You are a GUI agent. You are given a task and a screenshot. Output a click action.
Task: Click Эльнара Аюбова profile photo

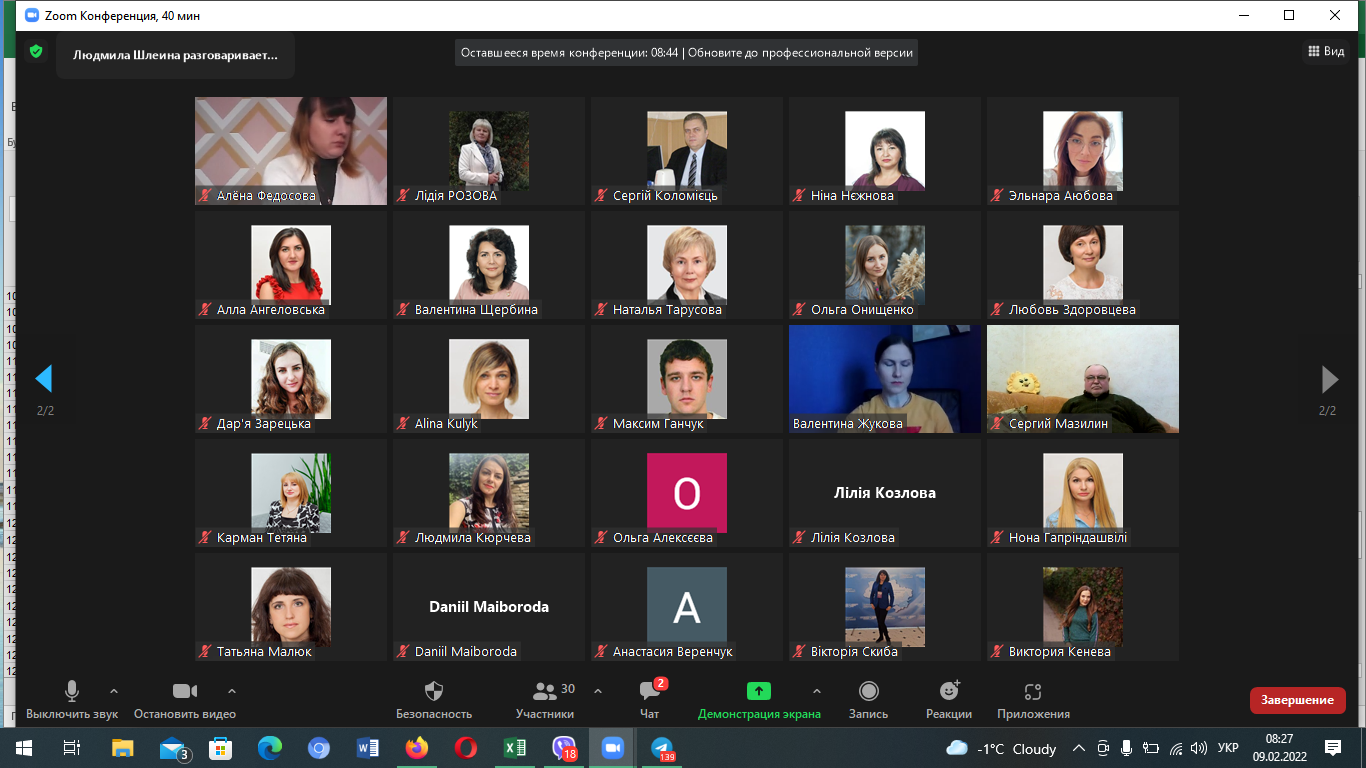coord(1083,151)
